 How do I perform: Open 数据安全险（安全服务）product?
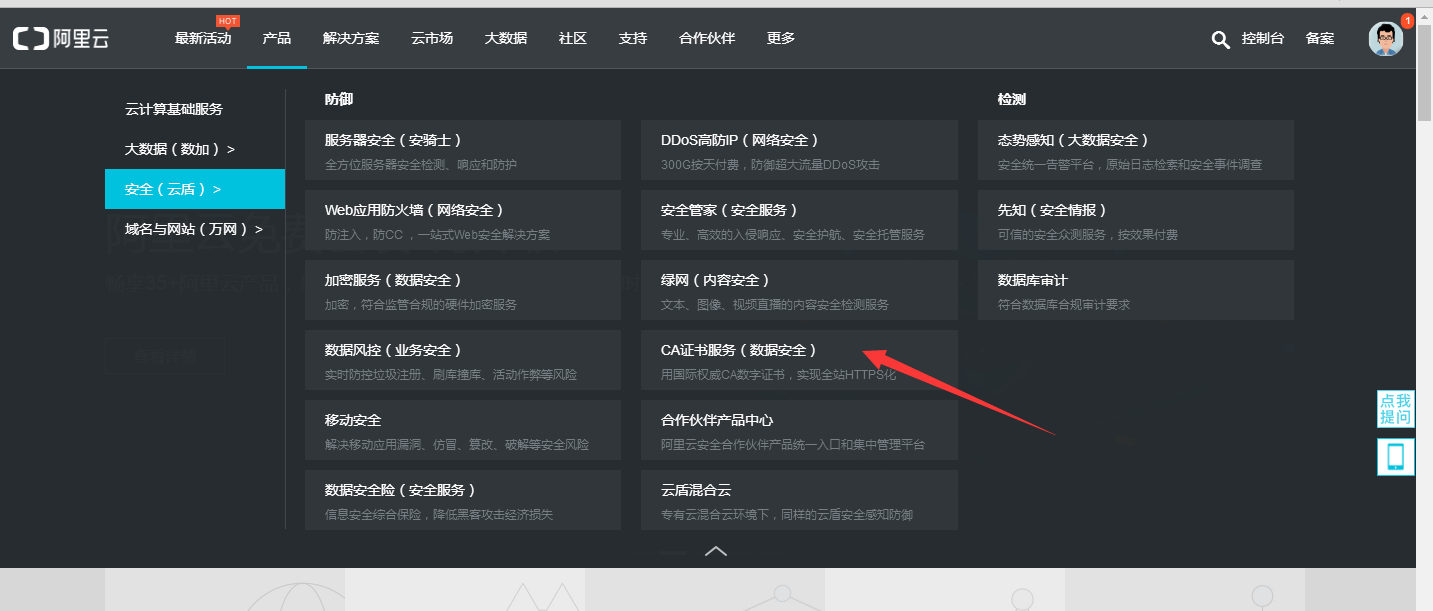(463, 500)
